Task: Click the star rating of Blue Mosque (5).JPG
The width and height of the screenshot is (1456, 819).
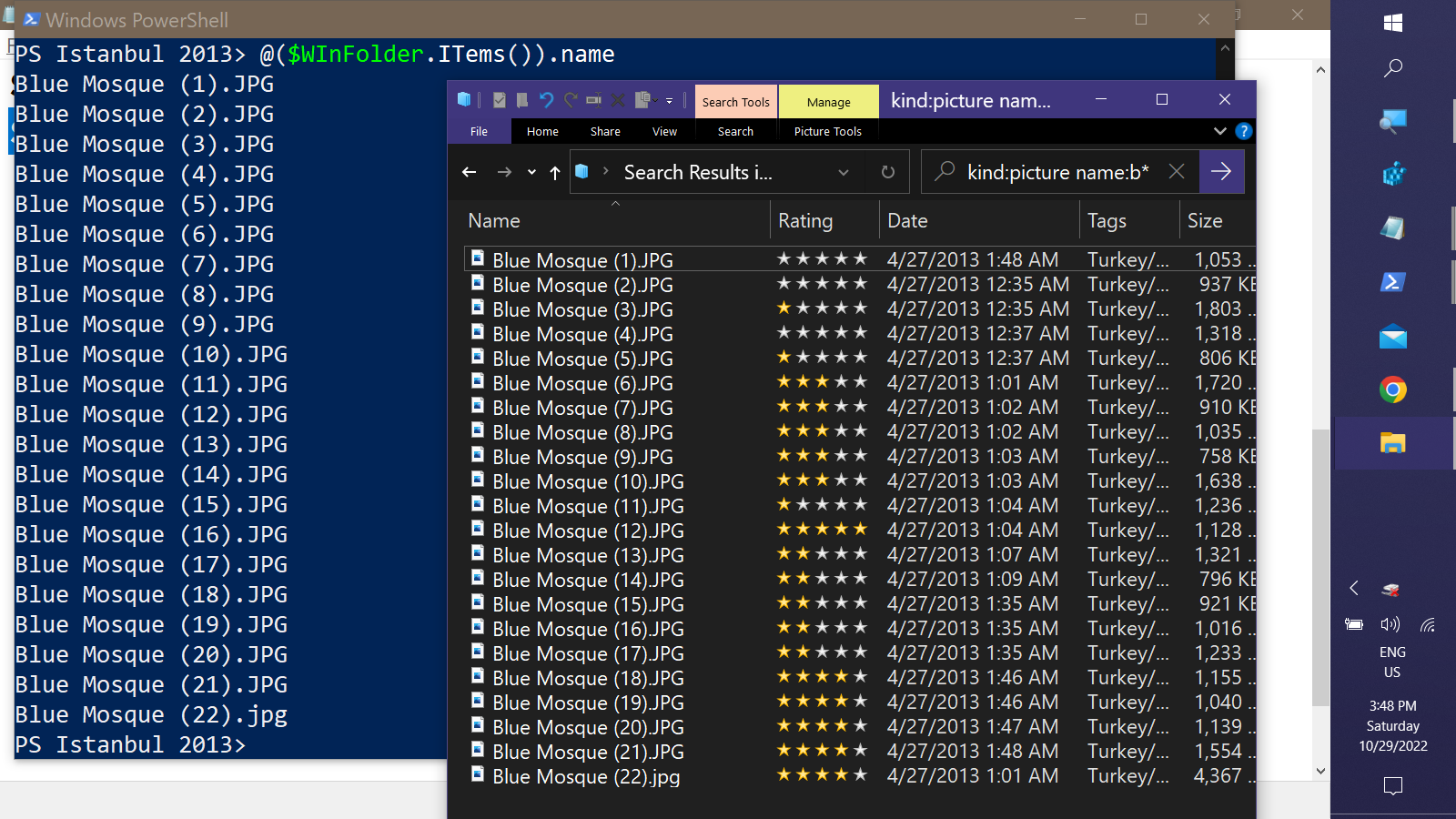Action: [822, 357]
